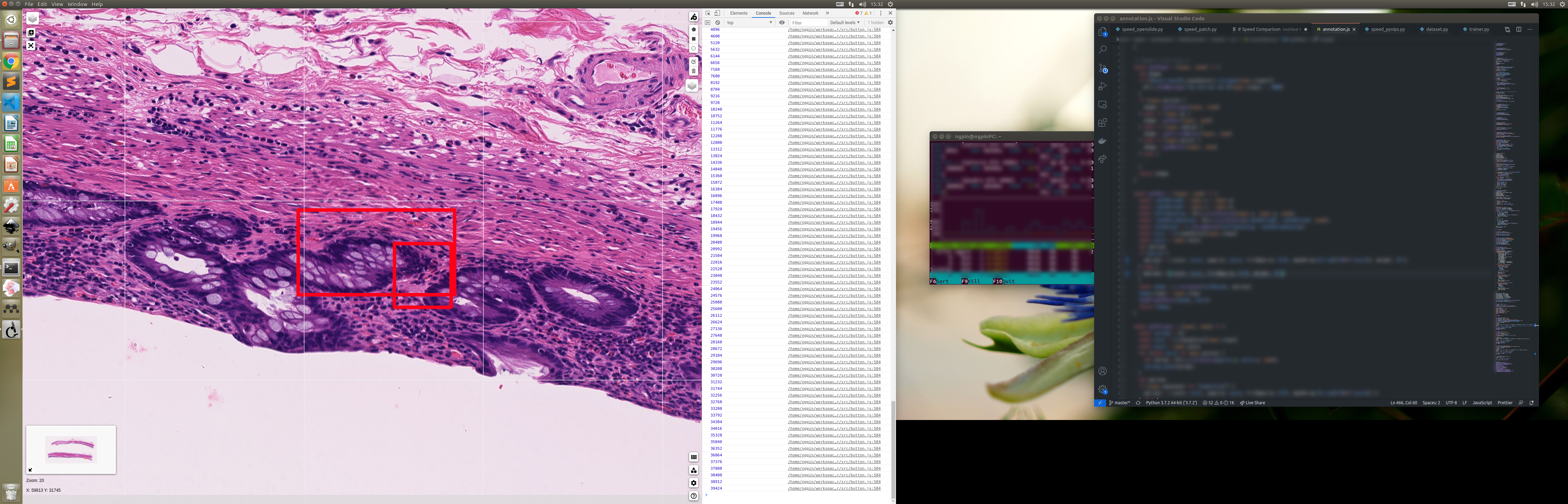
Task: Open the speed_patch.py editor tab
Action: [x=1200, y=29]
